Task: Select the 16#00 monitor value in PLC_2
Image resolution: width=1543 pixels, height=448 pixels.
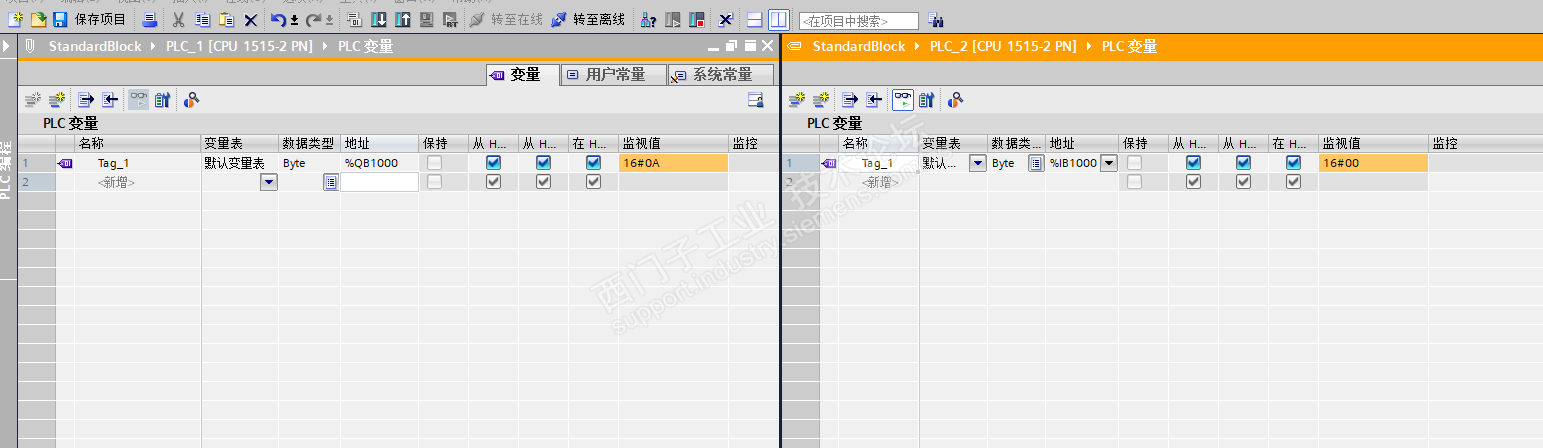Action: point(1373,163)
